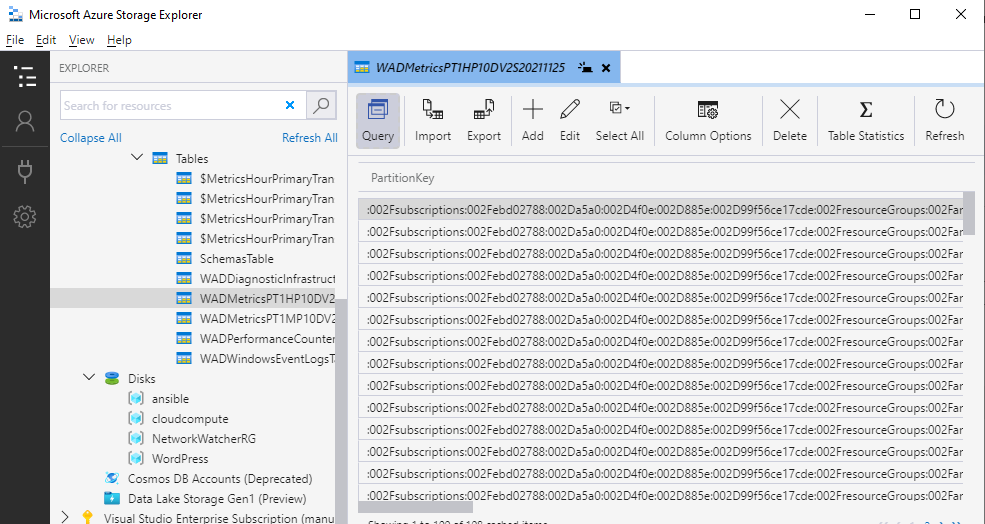Select the NetworkWatcherRG disk item
Image resolution: width=985 pixels, height=524 pixels.
point(204,439)
